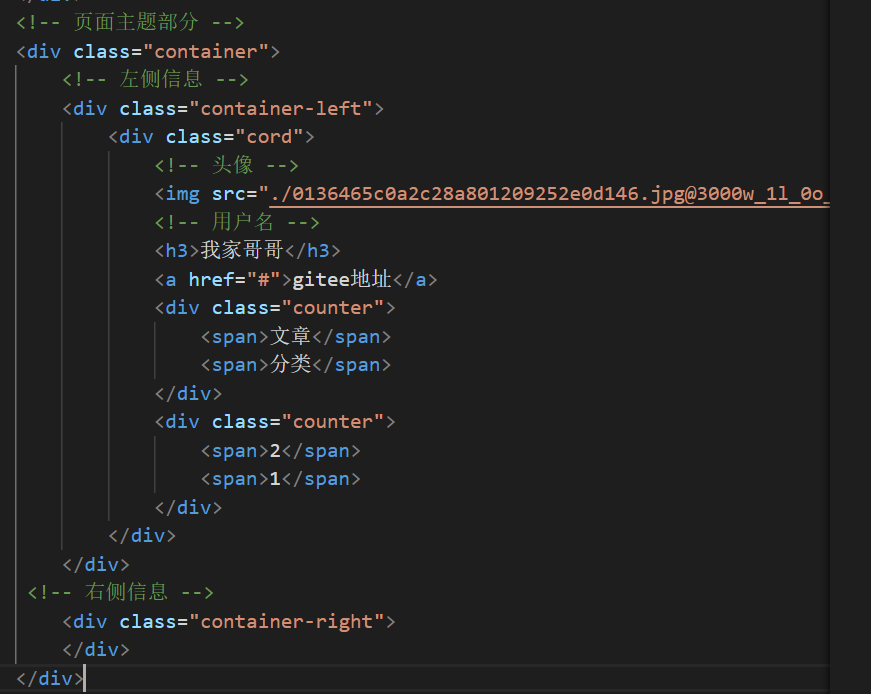The image size is (871, 694).
Task: Click the img tag name
Action: click(182, 194)
